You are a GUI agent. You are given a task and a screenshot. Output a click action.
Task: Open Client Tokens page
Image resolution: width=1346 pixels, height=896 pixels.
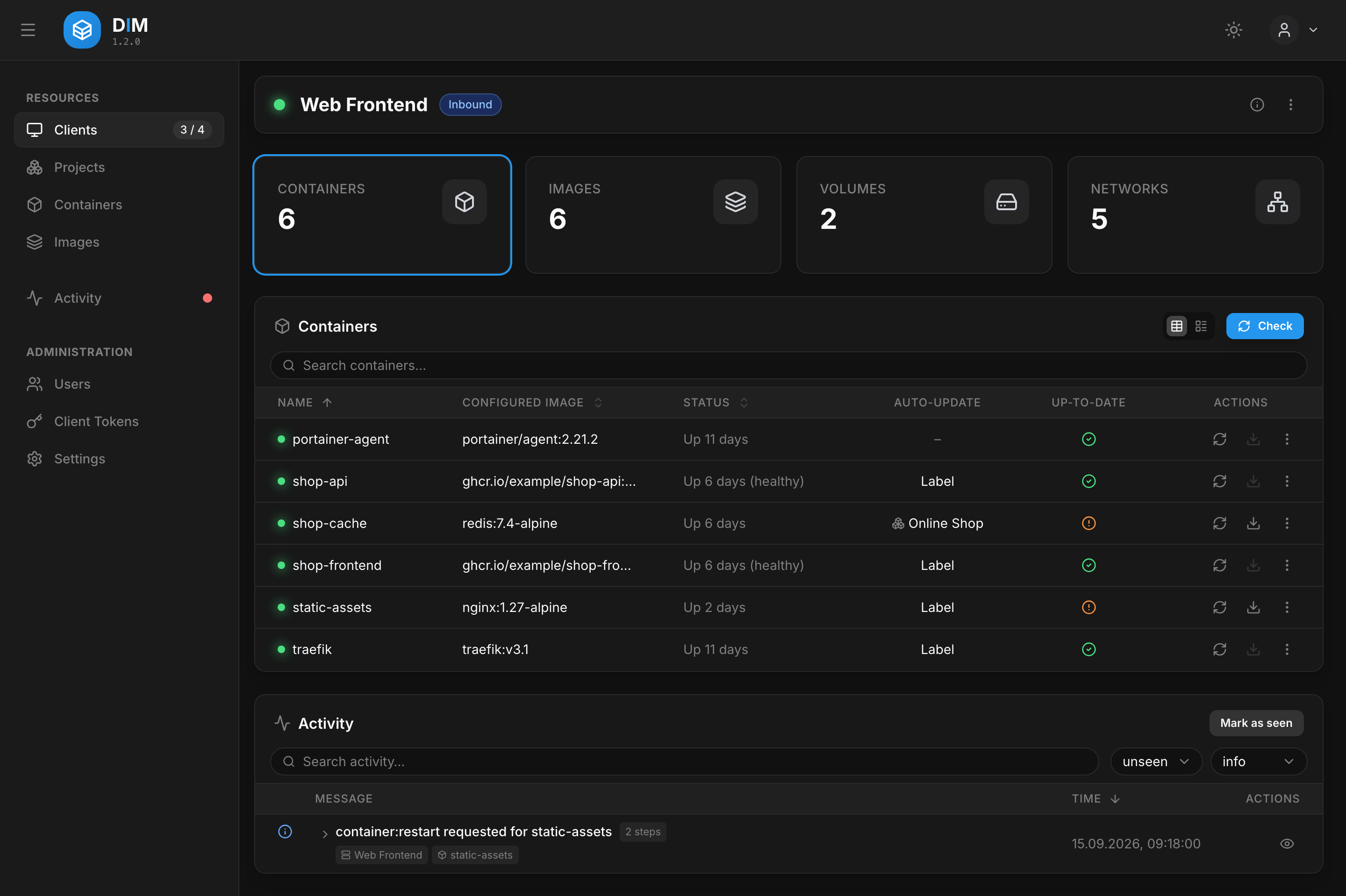click(x=119, y=421)
